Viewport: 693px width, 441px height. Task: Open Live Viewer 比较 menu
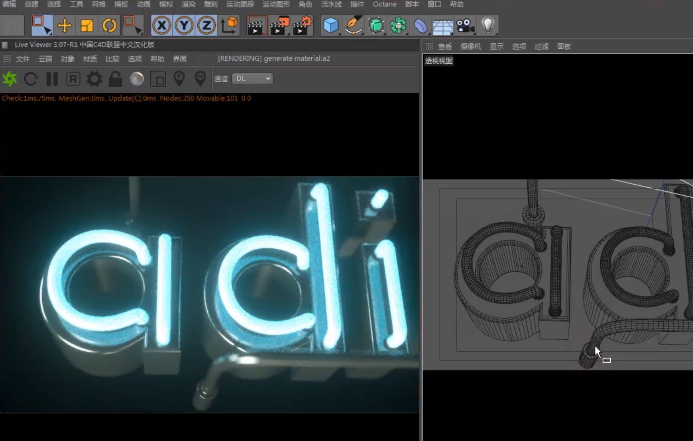[x=112, y=59]
